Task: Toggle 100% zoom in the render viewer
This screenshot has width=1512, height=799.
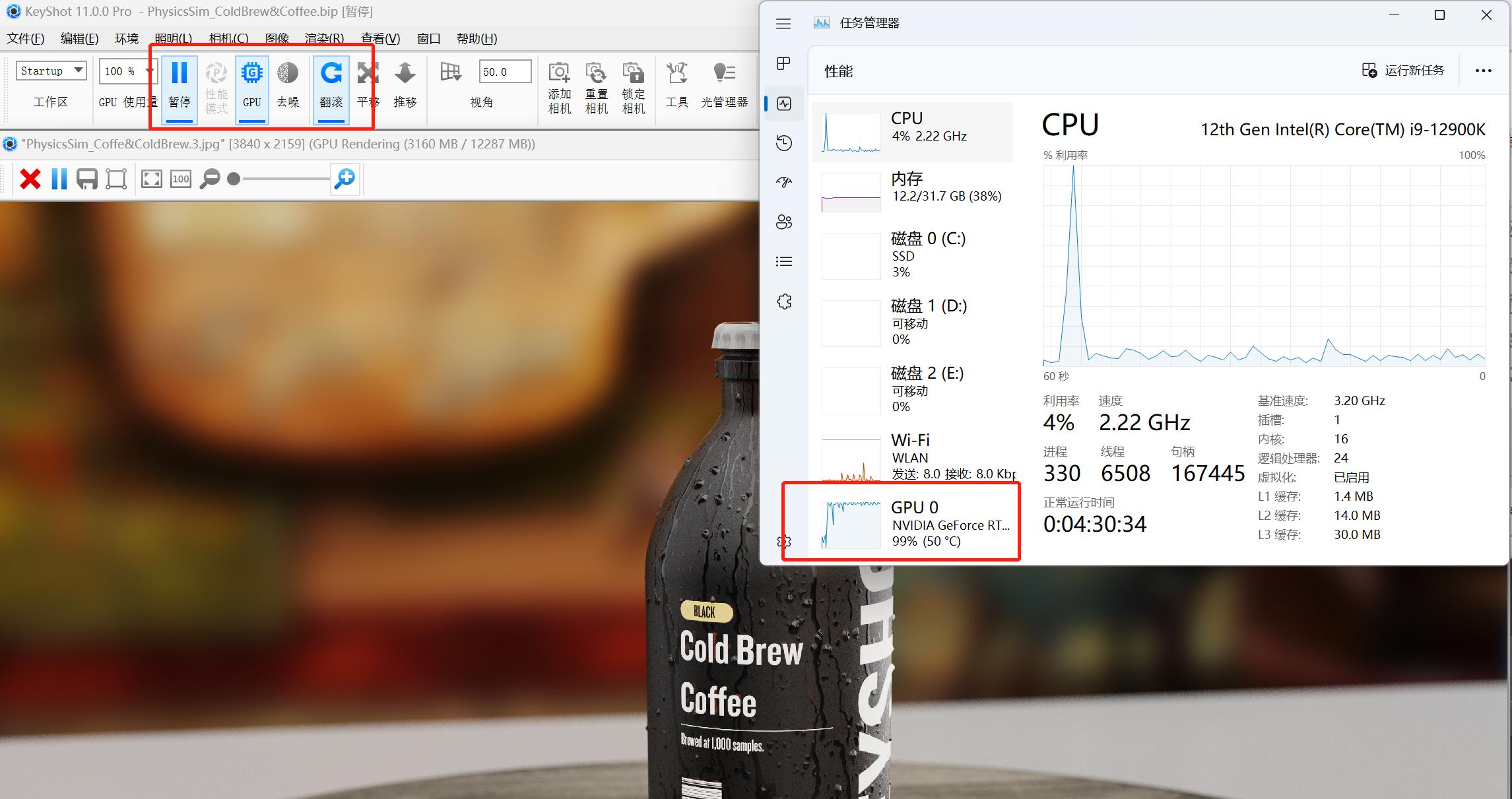Action: click(180, 178)
